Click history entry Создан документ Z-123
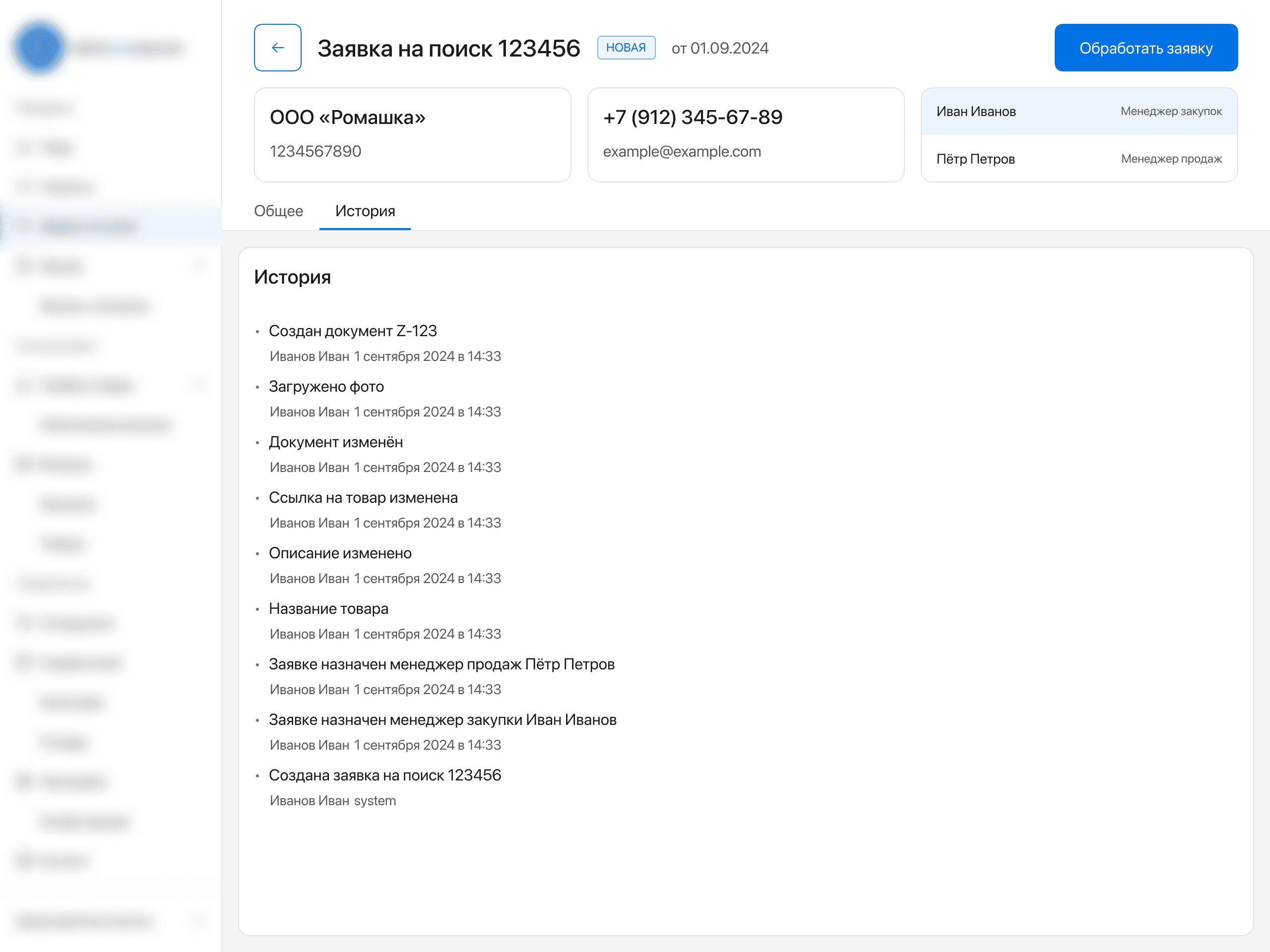The image size is (1270, 952). 353,331
